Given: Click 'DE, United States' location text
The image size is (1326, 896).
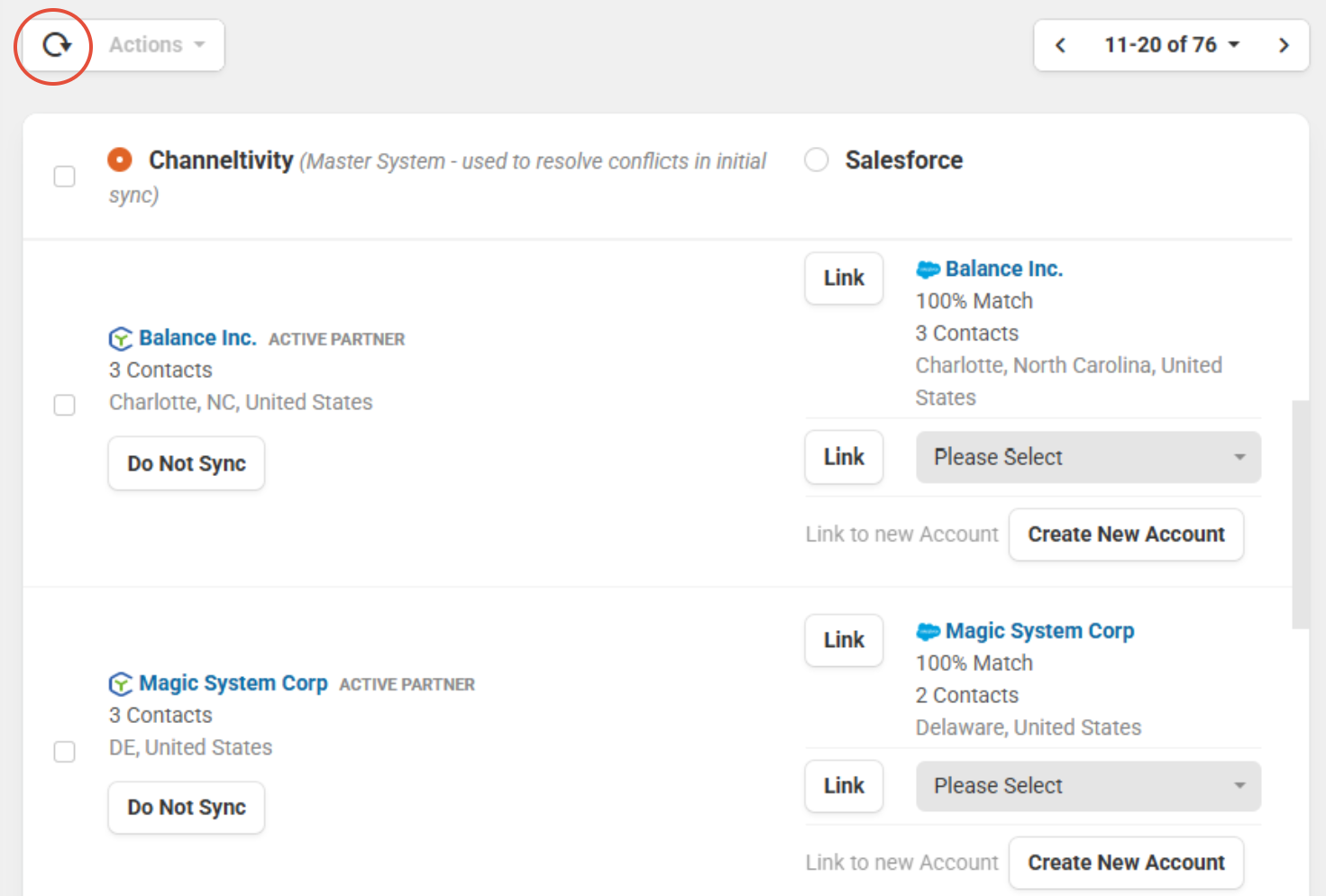Looking at the screenshot, I should point(190,747).
